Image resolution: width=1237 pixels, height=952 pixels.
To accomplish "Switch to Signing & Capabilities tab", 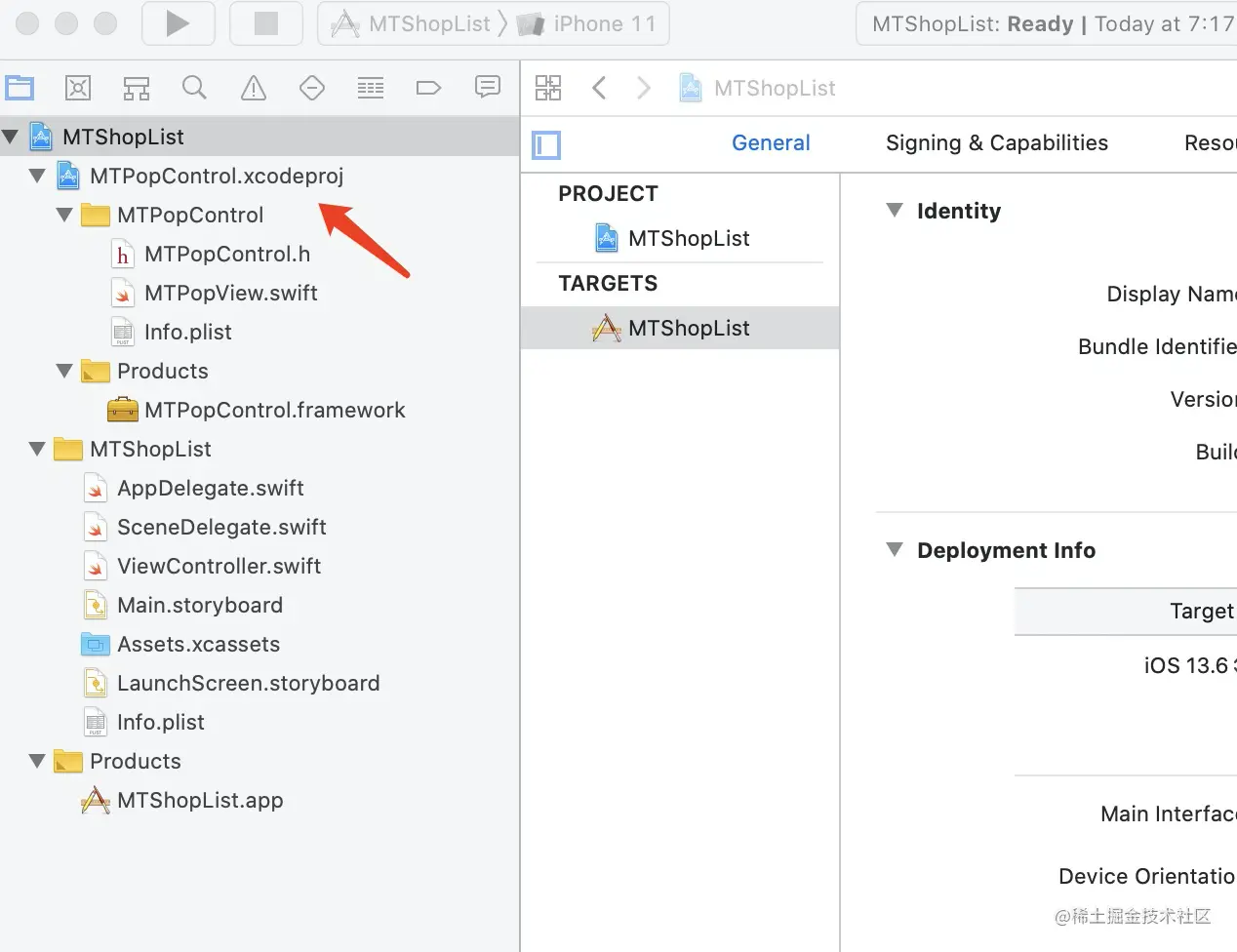I will coord(997,143).
